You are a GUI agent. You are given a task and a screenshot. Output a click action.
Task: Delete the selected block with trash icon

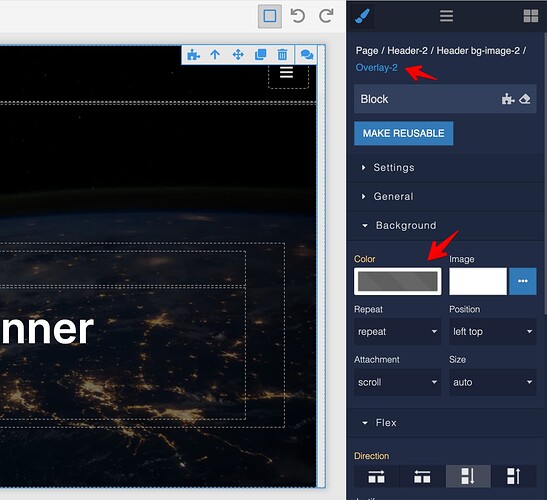coord(282,55)
